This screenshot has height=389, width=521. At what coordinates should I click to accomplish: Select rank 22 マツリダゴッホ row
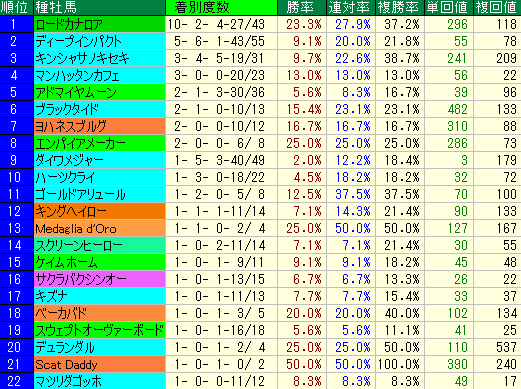tap(260, 381)
